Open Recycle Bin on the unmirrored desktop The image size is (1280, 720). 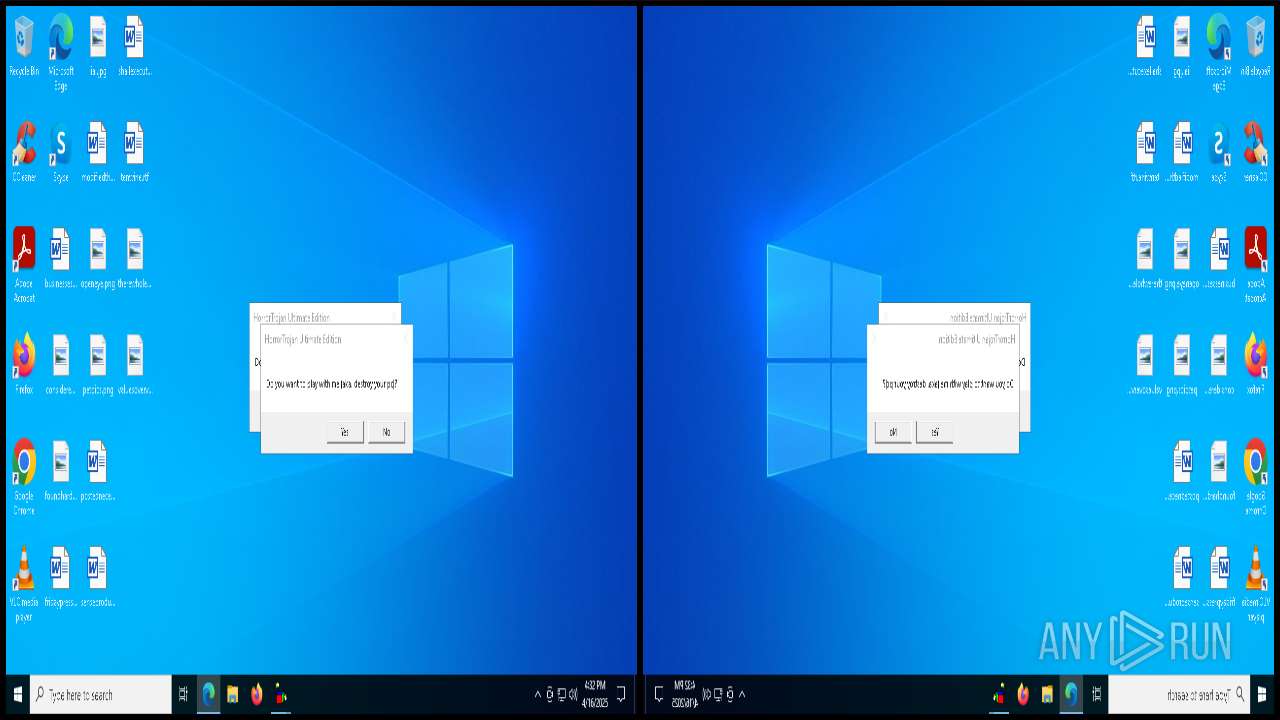tap(24, 46)
